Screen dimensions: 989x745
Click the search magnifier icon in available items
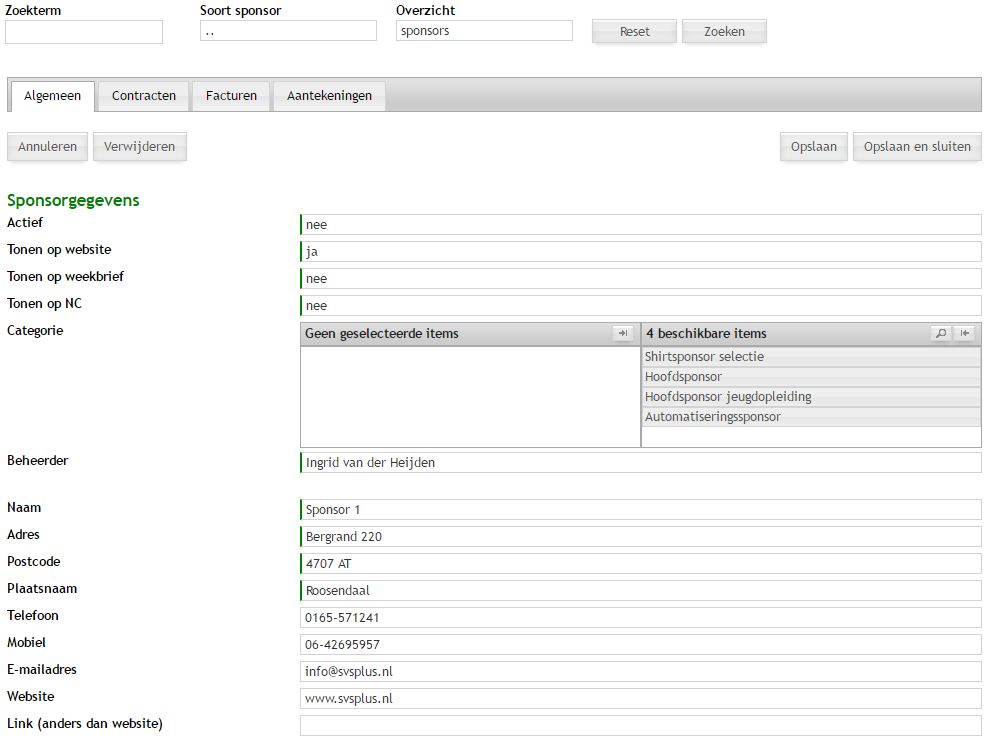940,334
